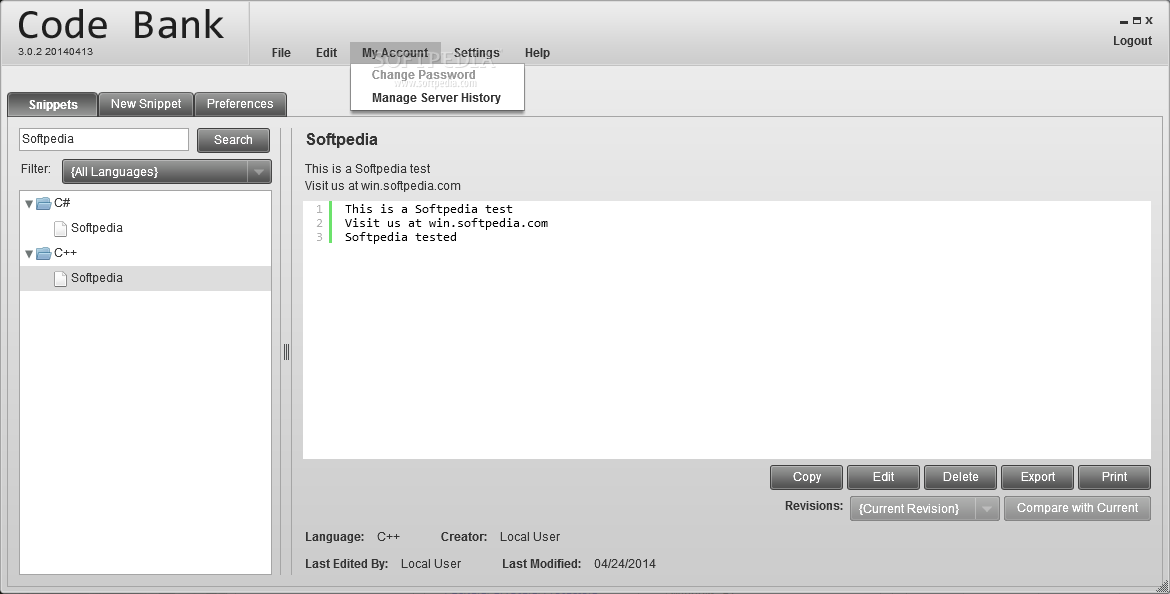Image resolution: width=1170 pixels, height=594 pixels.
Task: Copy the snippet with Copy button
Action: pyautogui.click(x=806, y=477)
